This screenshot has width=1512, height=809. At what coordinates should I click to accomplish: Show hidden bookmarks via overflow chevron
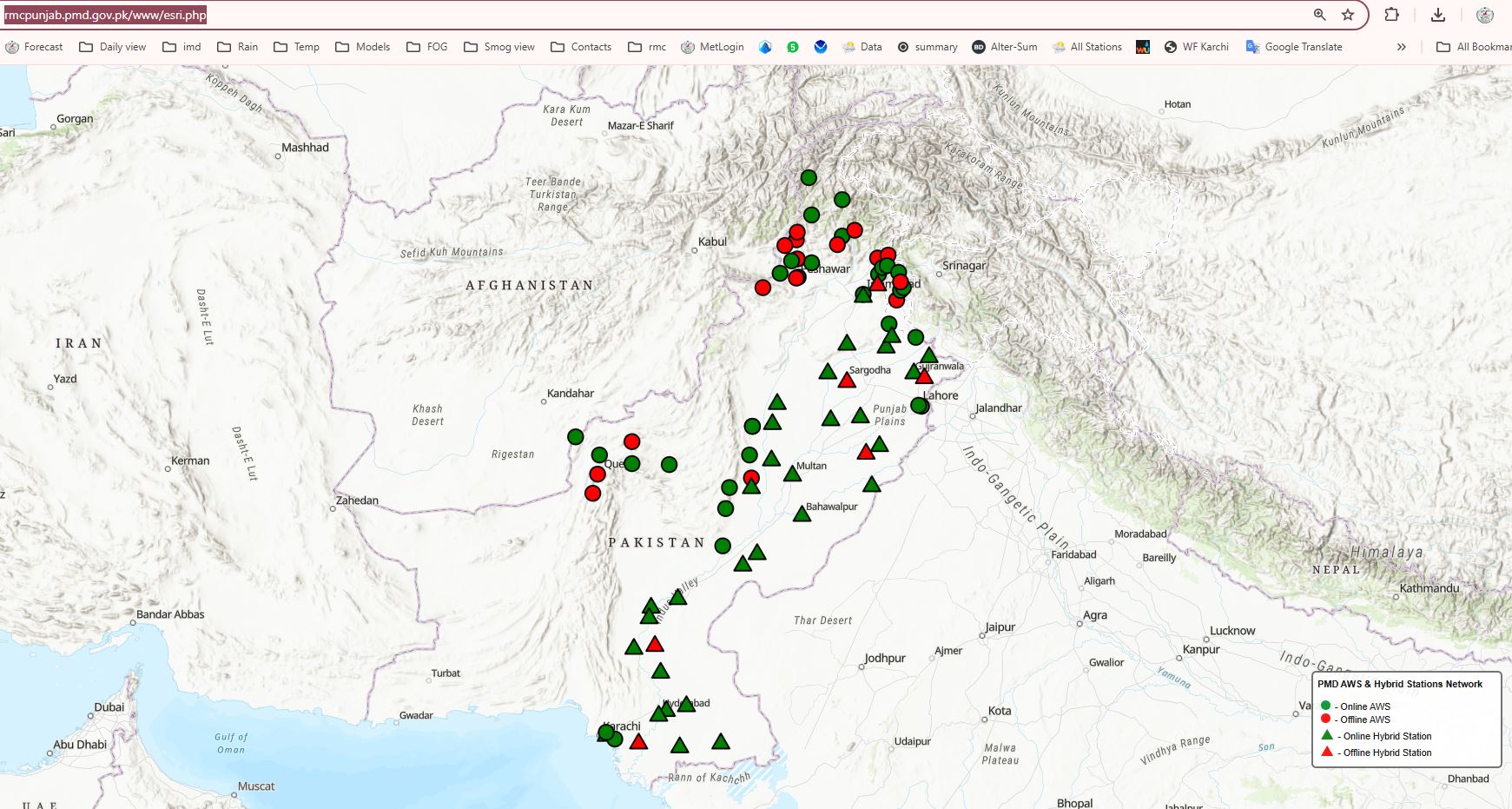1401,47
